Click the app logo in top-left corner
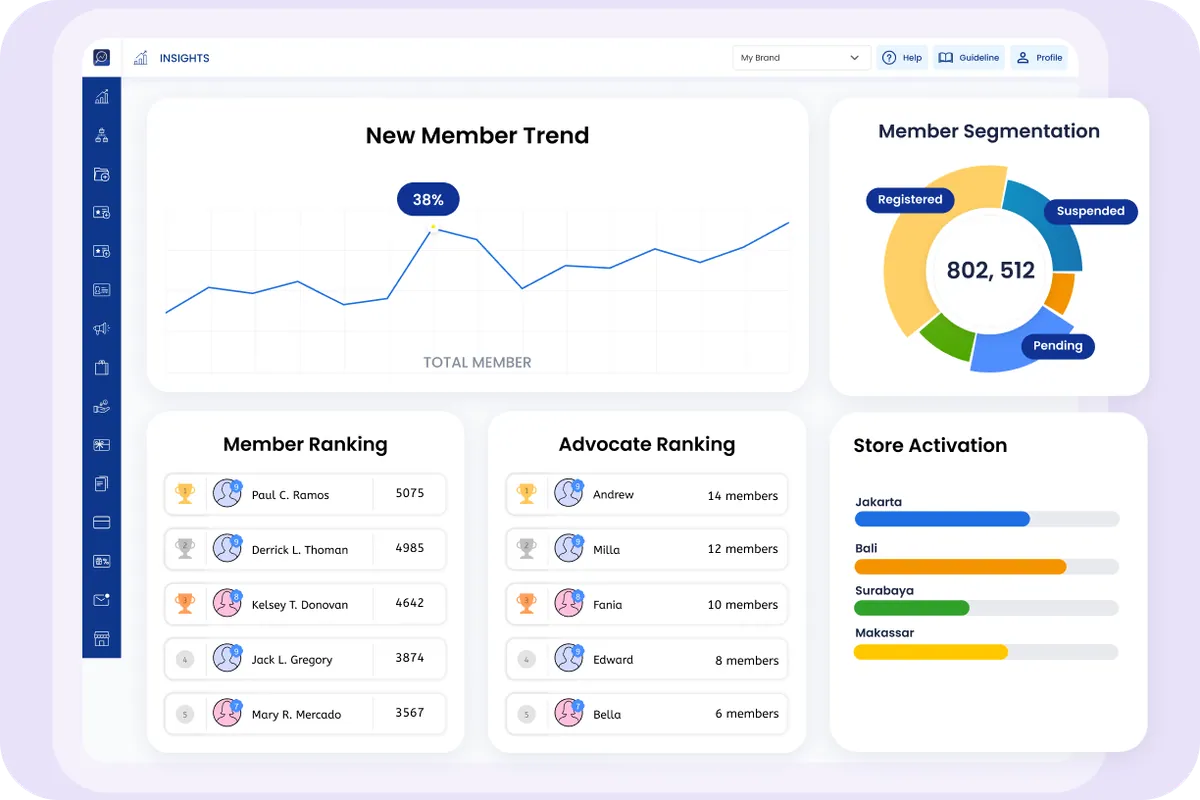The height and width of the screenshot is (800, 1200). (x=101, y=58)
